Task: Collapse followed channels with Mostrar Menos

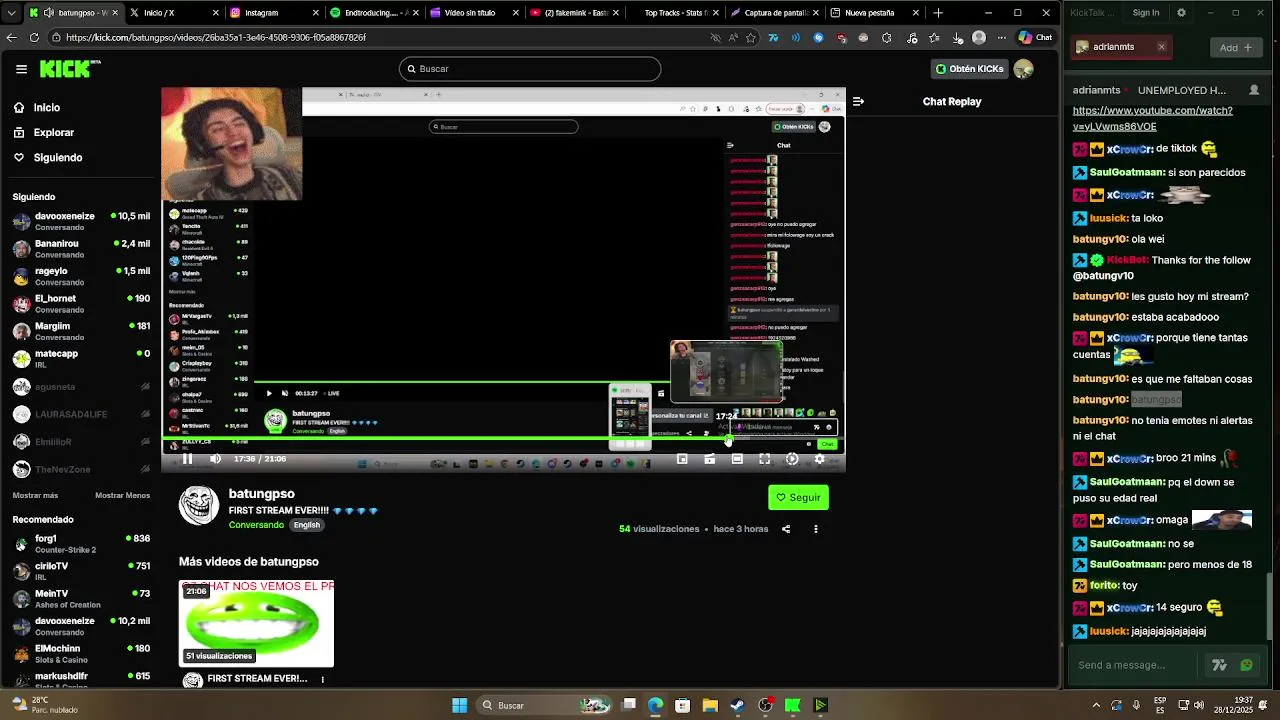Action: pyautogui.click(x=122, y=495)
